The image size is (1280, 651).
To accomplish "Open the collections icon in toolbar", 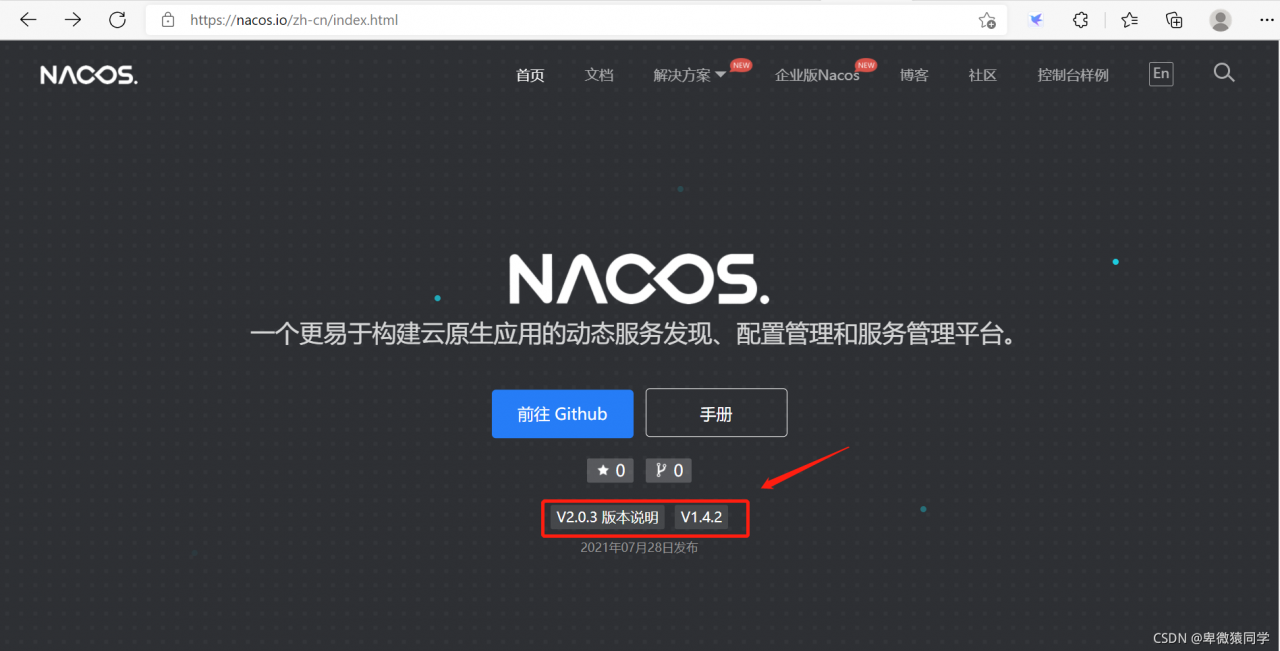I will pos(1174,20).
